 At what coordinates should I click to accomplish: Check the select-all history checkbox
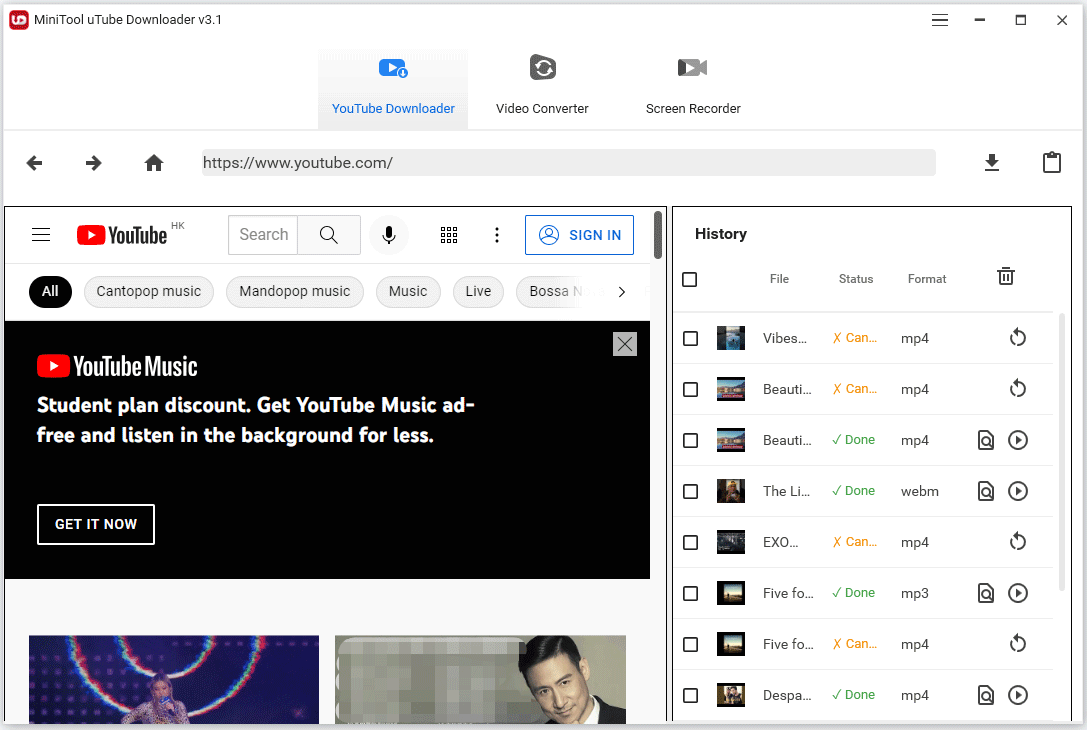689,279
